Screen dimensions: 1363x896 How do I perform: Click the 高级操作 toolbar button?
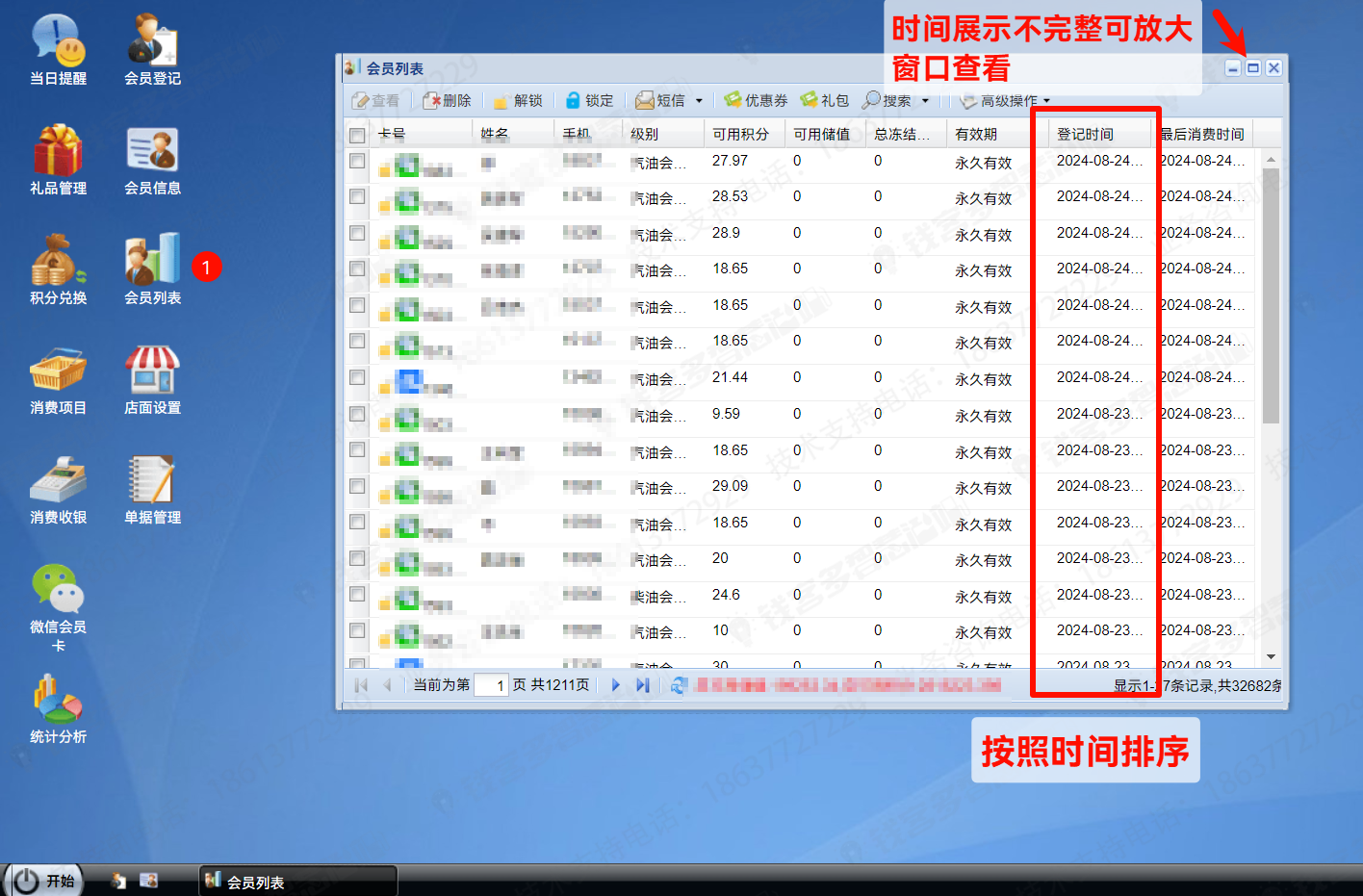tap(999, 100)
